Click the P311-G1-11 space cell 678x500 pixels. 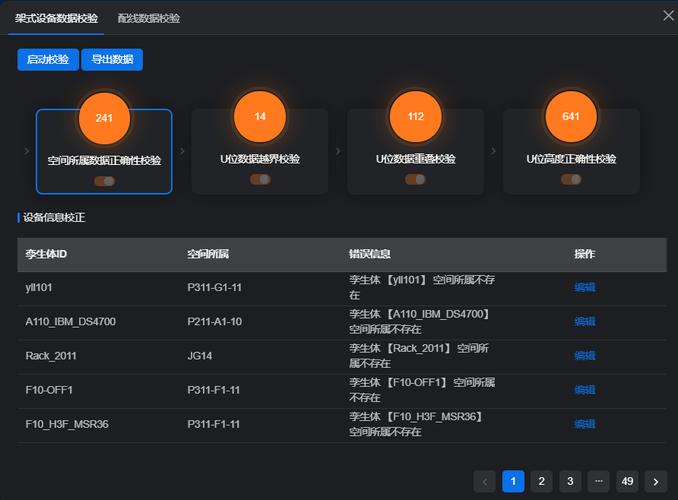pos(214,287)
